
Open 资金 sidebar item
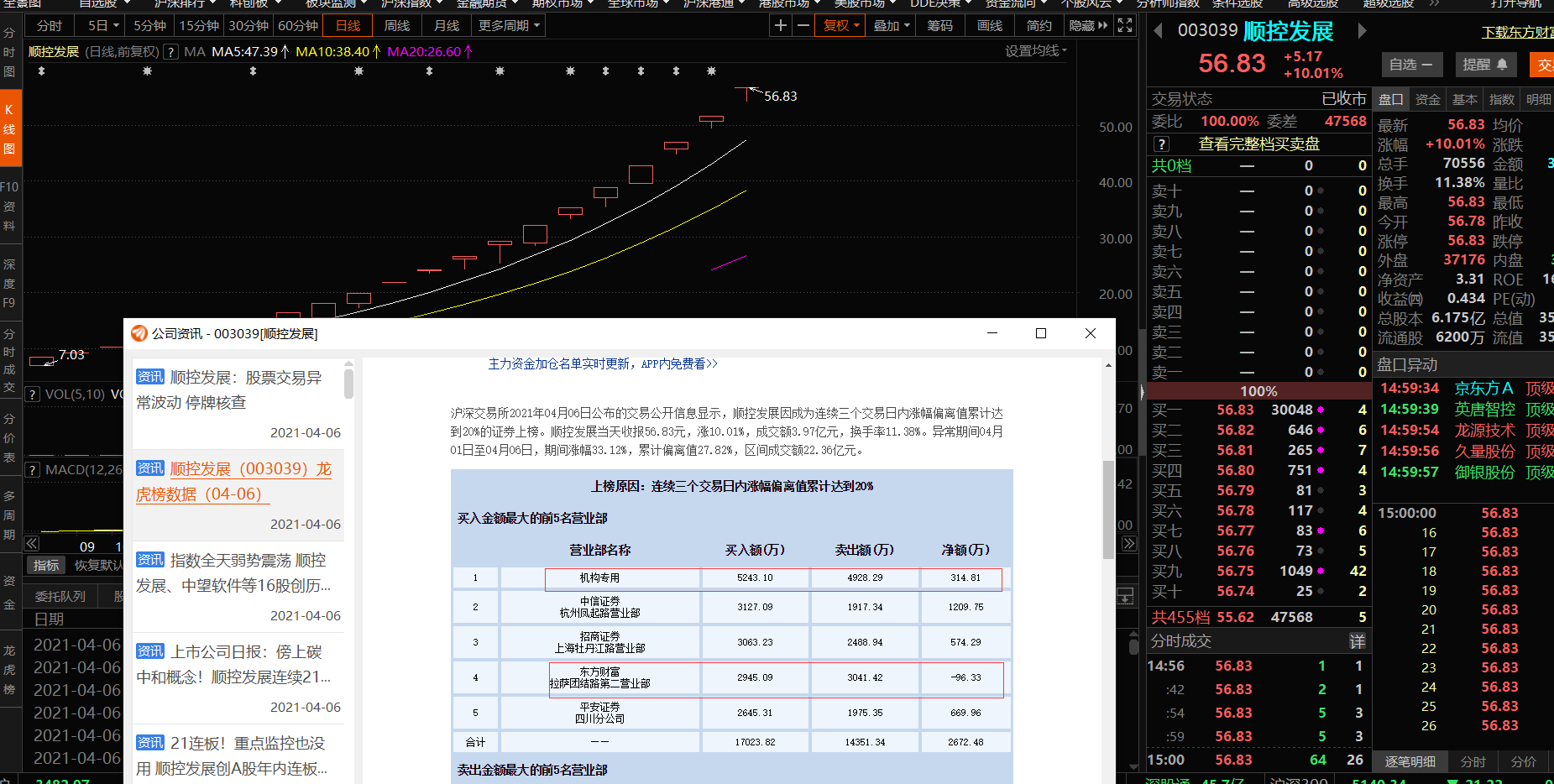(9, 592)
